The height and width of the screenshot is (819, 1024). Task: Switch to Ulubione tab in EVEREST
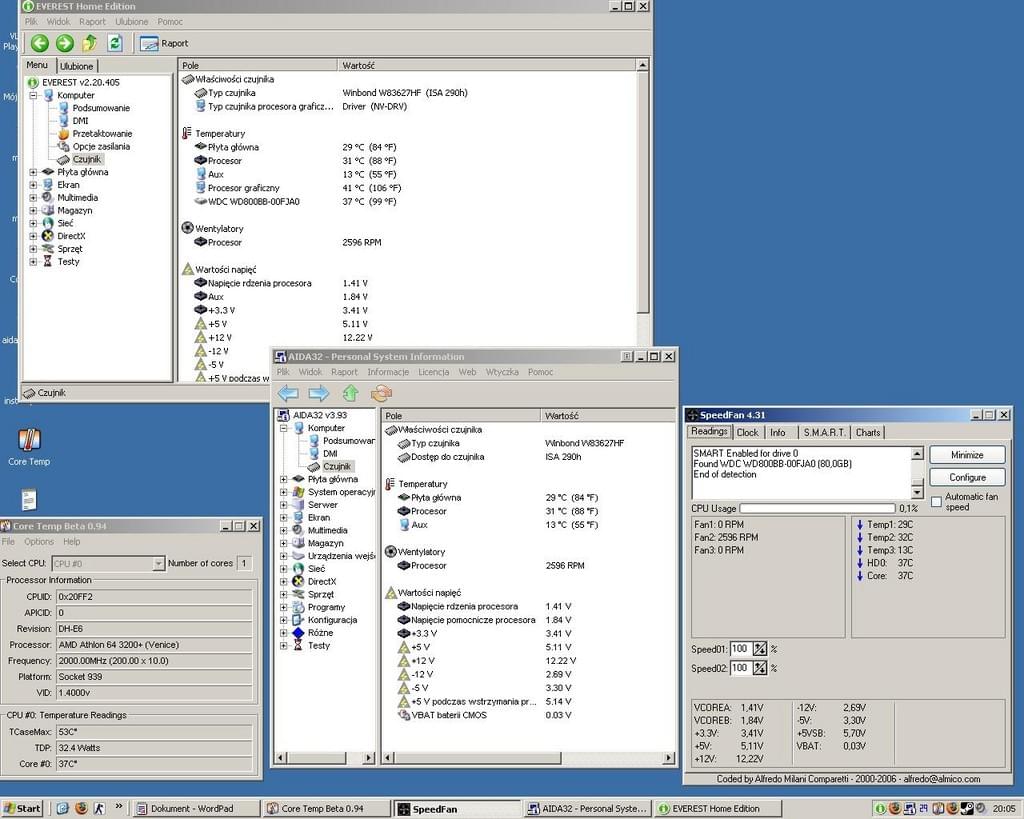point(77,66)
